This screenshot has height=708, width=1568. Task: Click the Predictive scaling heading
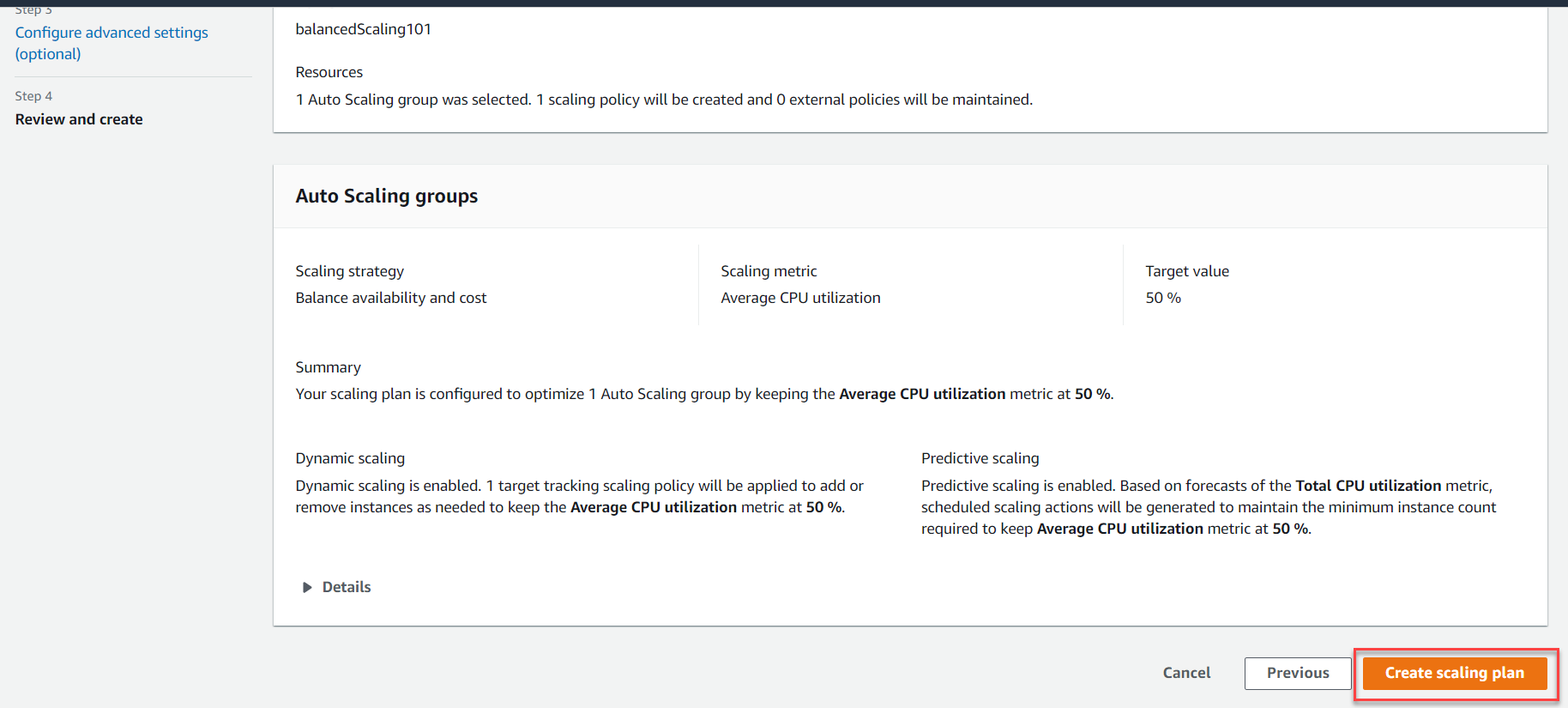[x=980, y=458]
